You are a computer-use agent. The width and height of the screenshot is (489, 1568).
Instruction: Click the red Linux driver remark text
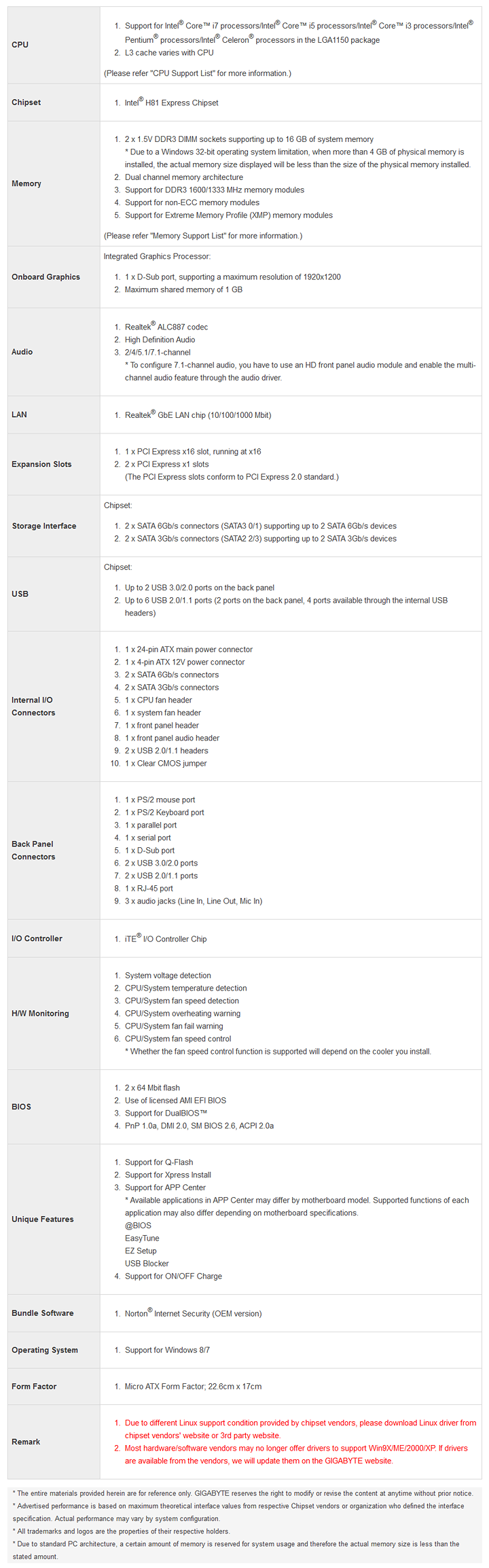pyautogui.click(x=300, y=1429)
